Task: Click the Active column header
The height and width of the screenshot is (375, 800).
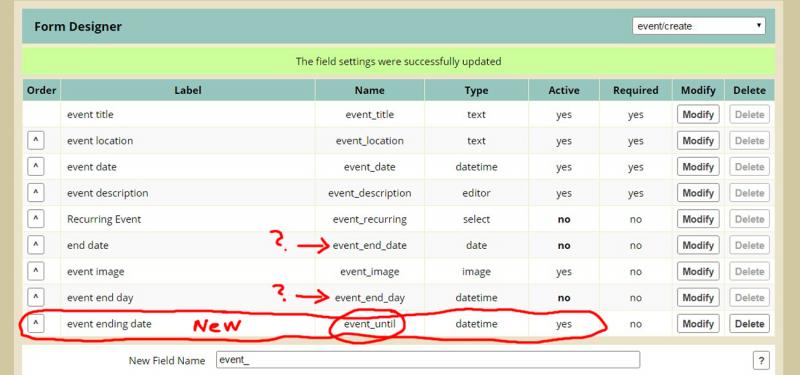Action: (x=564, y=90)
